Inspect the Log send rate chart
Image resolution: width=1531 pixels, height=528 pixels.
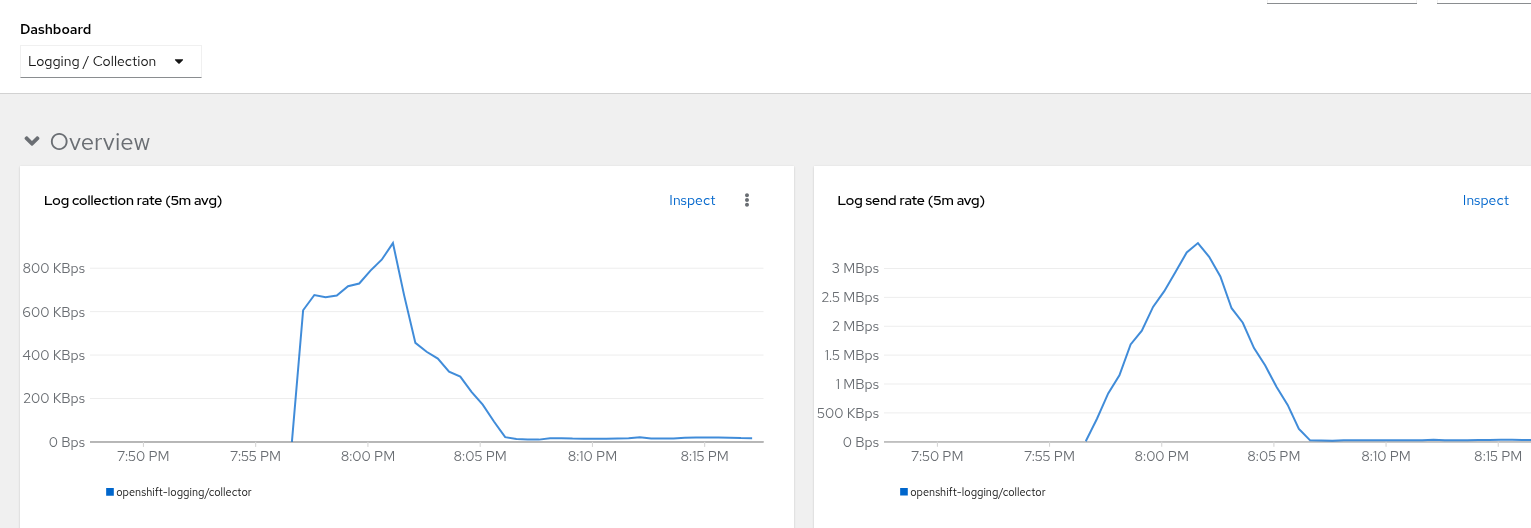tap(1485, 200)
